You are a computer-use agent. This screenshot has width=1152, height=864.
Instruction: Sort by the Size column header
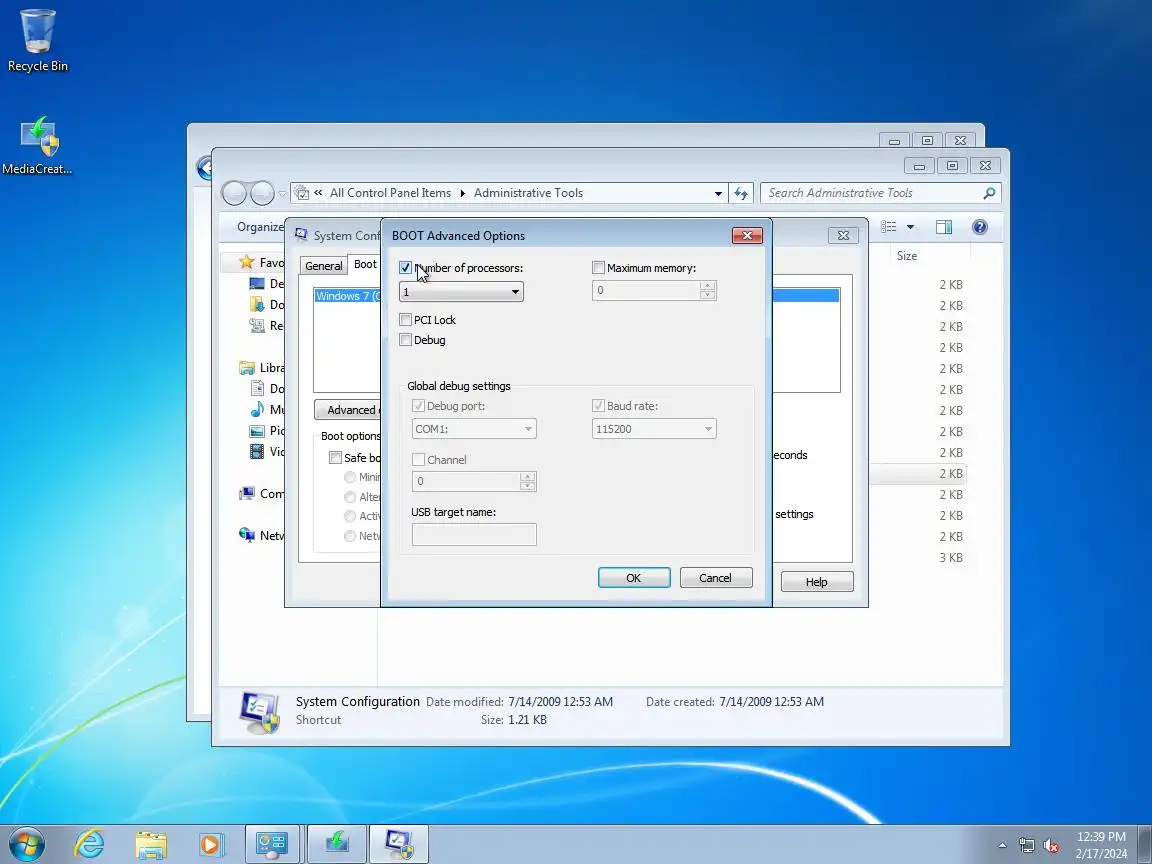point(907,256)
